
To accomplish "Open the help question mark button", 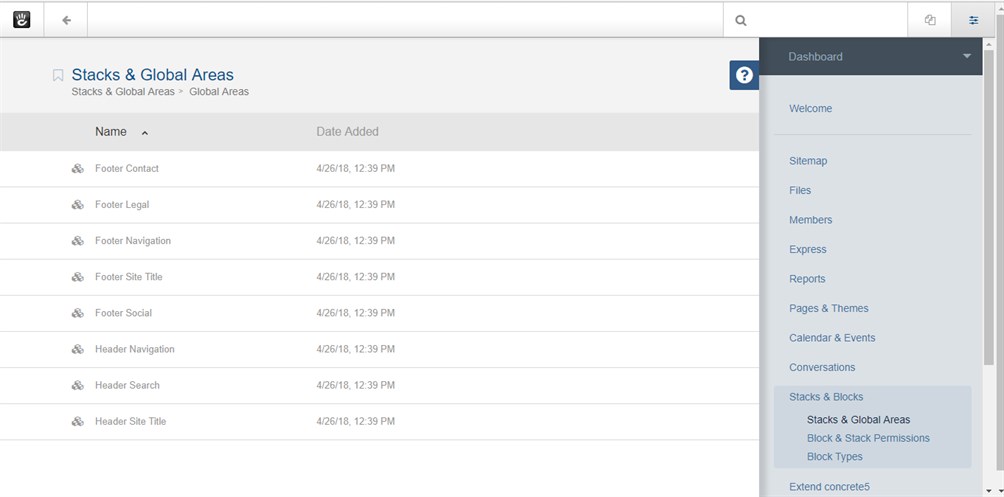I will [x=744, y=75].
